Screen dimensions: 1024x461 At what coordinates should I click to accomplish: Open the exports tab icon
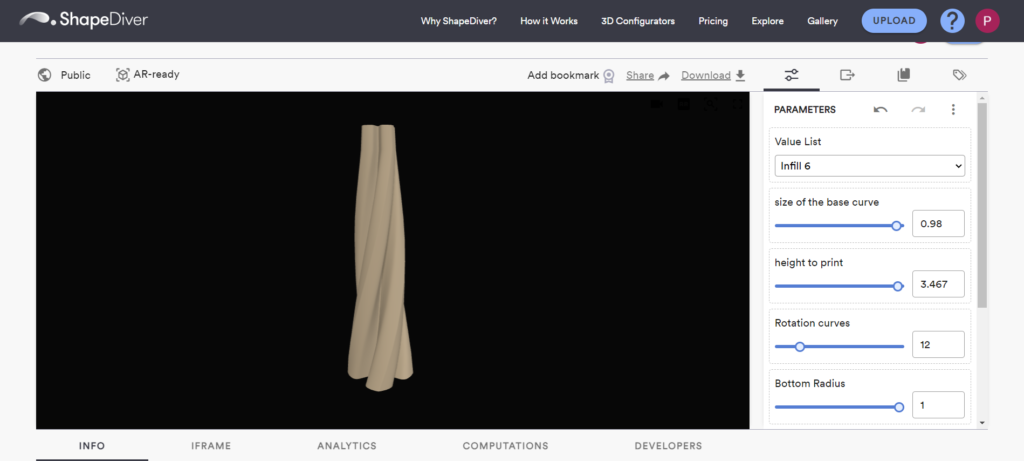(x=847, y=75)
